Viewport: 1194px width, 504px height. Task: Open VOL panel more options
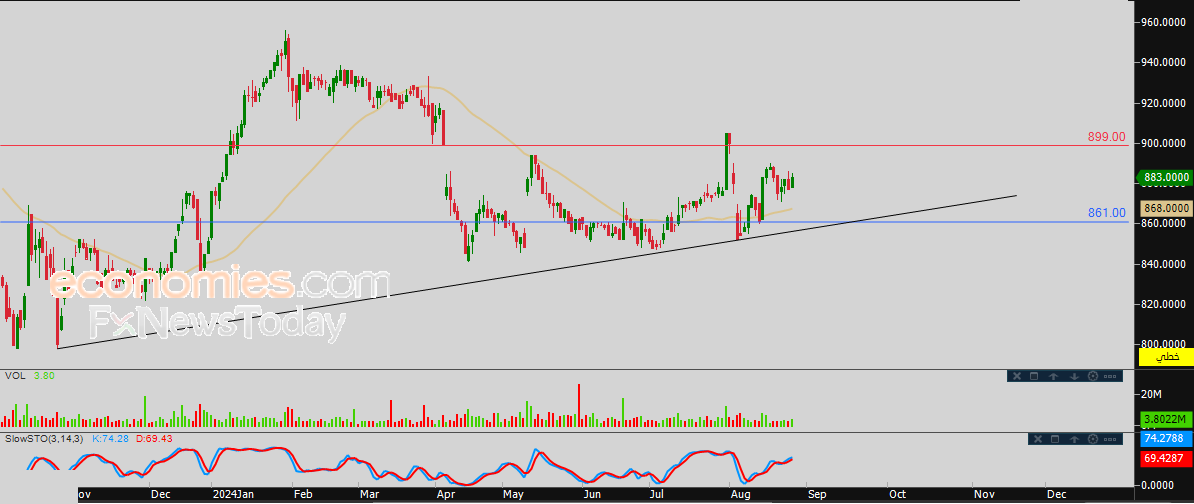1109,376
